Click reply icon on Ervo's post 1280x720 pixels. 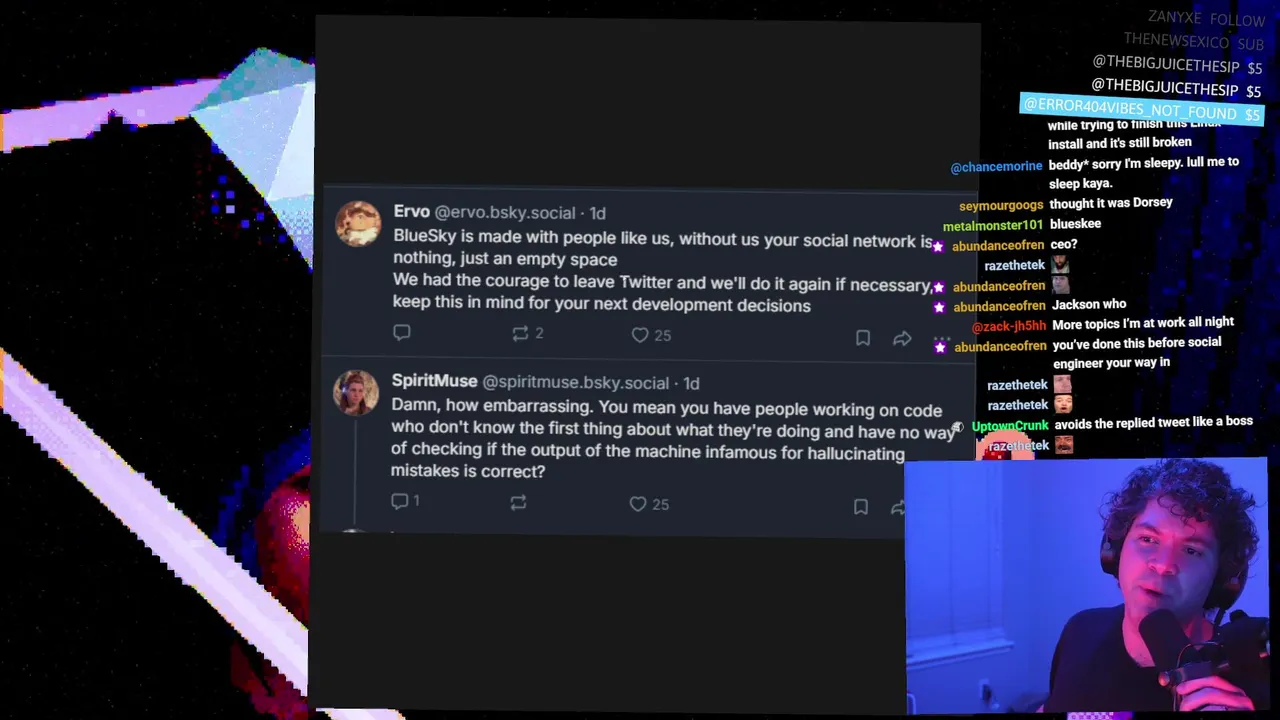tap(401, 332)
